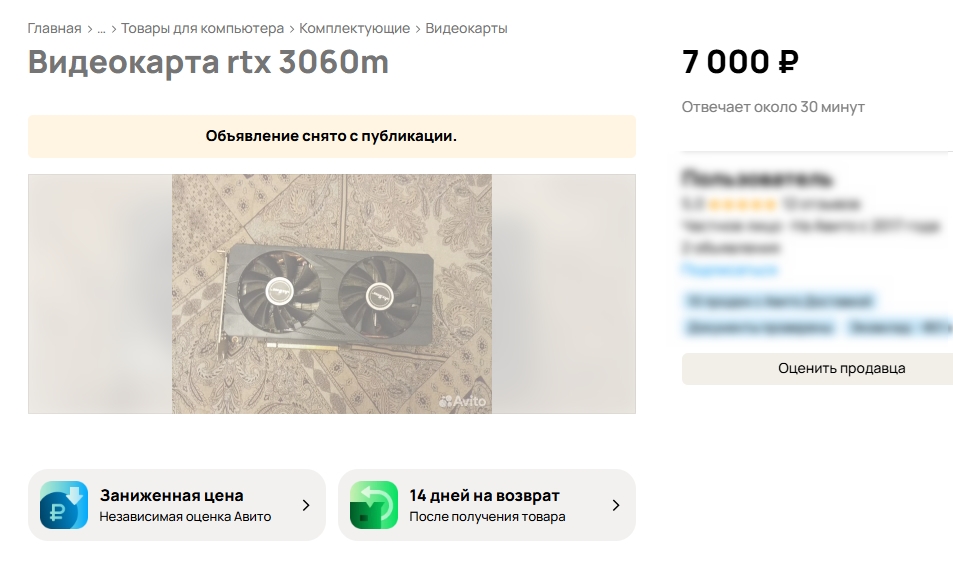Click the 7 000 ₽ price
This screenshot has height=574, width=953.
(740, 62)
